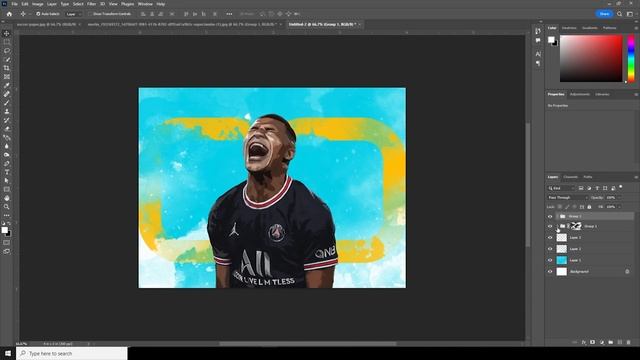Screen dimensions: 640x360
Task: Open the Layers panel flyout menu
Action: click(x=636, y=177)
